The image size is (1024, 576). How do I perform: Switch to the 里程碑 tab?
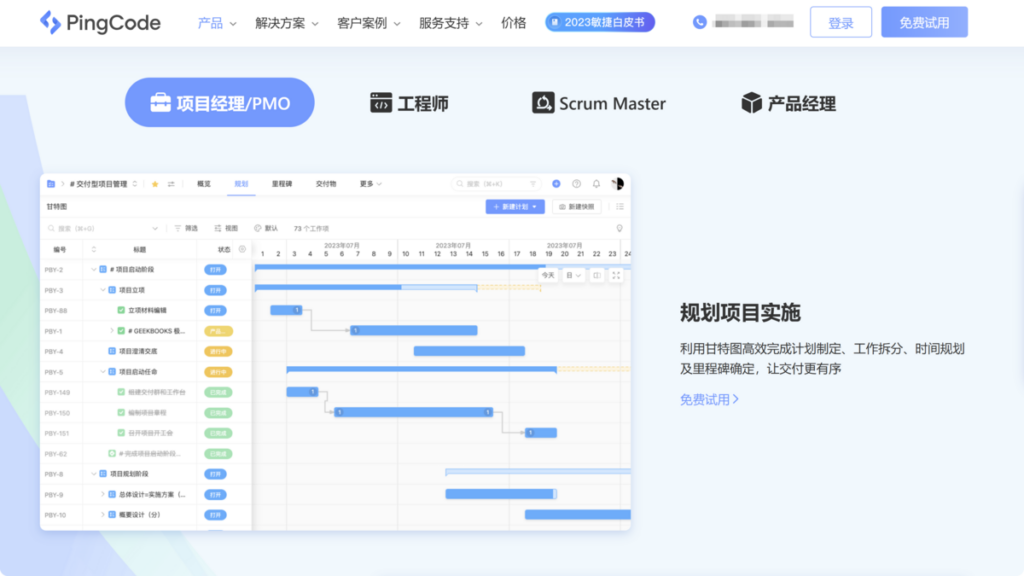coord(284,183)
